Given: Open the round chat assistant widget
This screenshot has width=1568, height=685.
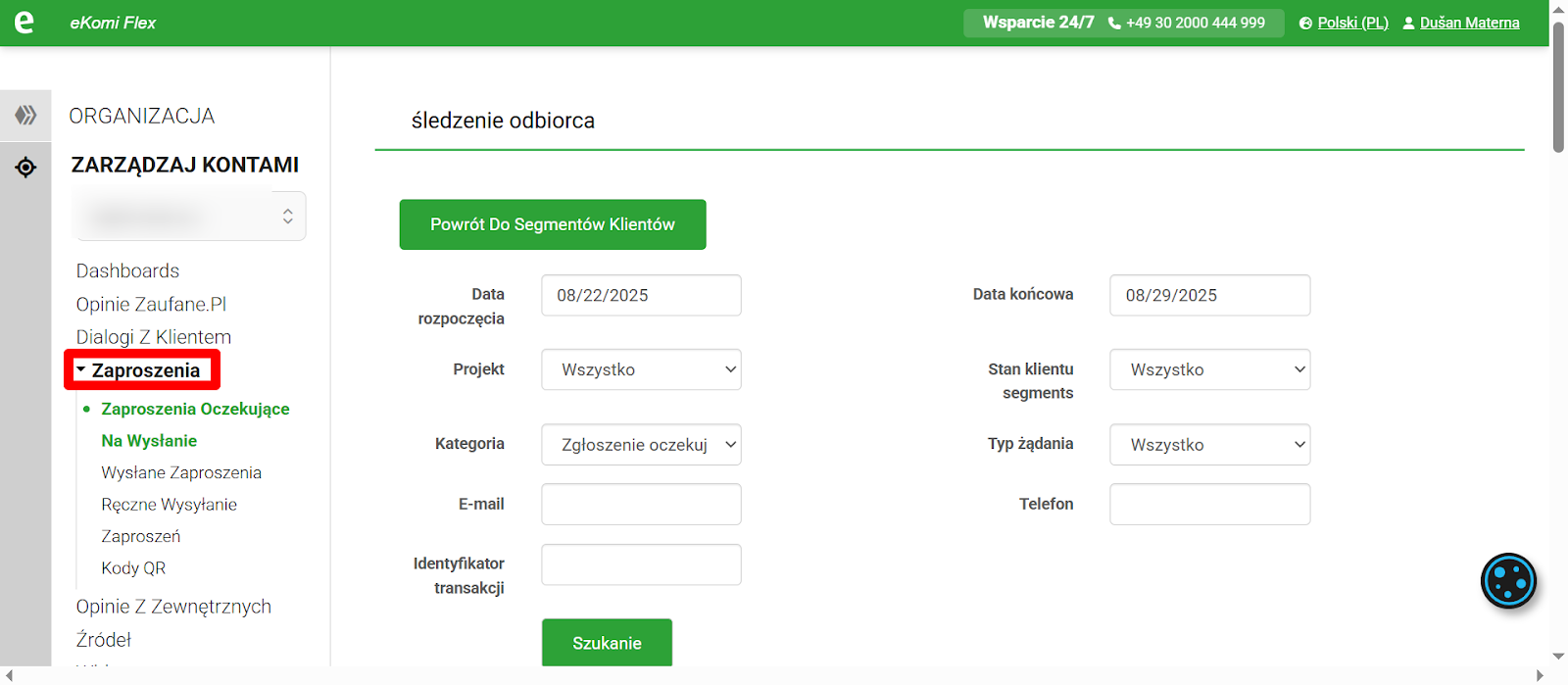Looking at the screenshot, I should 1508,581.
